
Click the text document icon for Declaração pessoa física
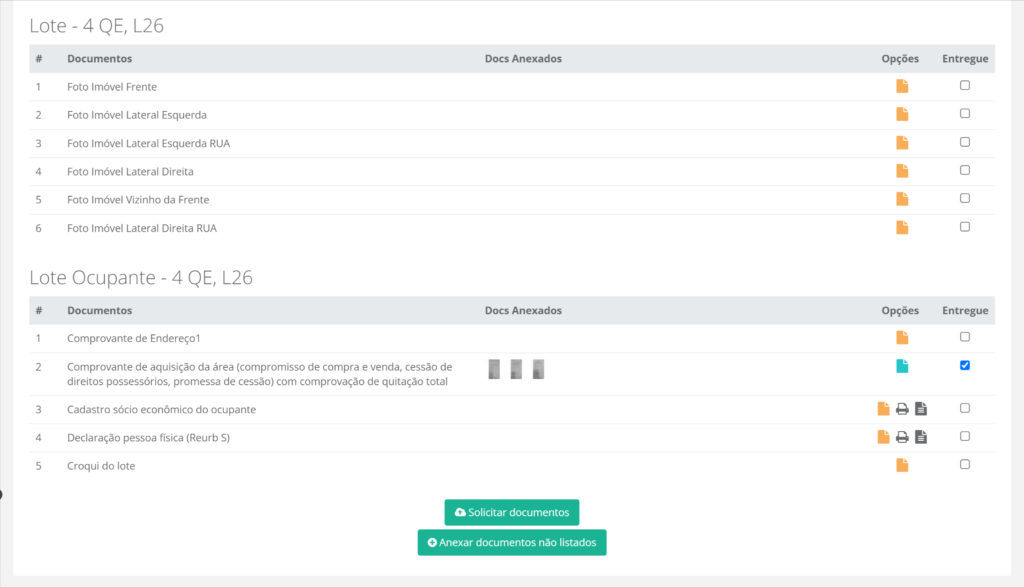921,437
